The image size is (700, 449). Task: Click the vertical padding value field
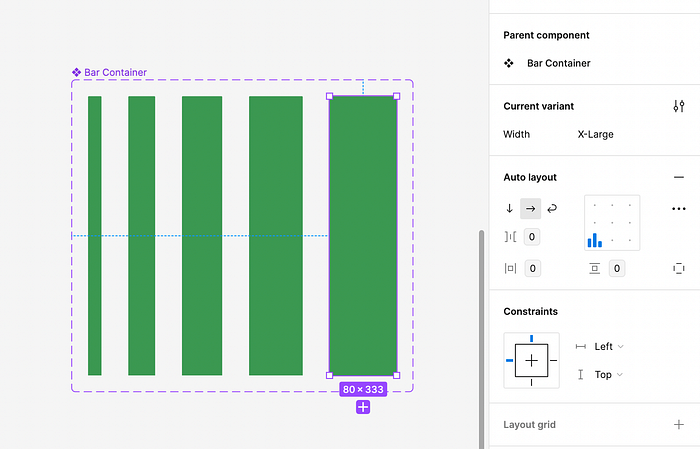617,268
